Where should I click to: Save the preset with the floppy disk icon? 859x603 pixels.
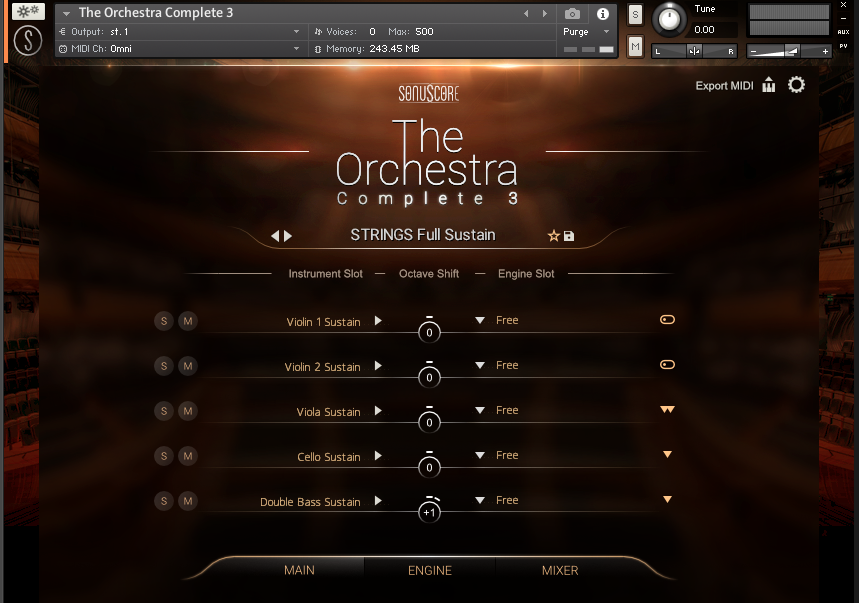569,236
